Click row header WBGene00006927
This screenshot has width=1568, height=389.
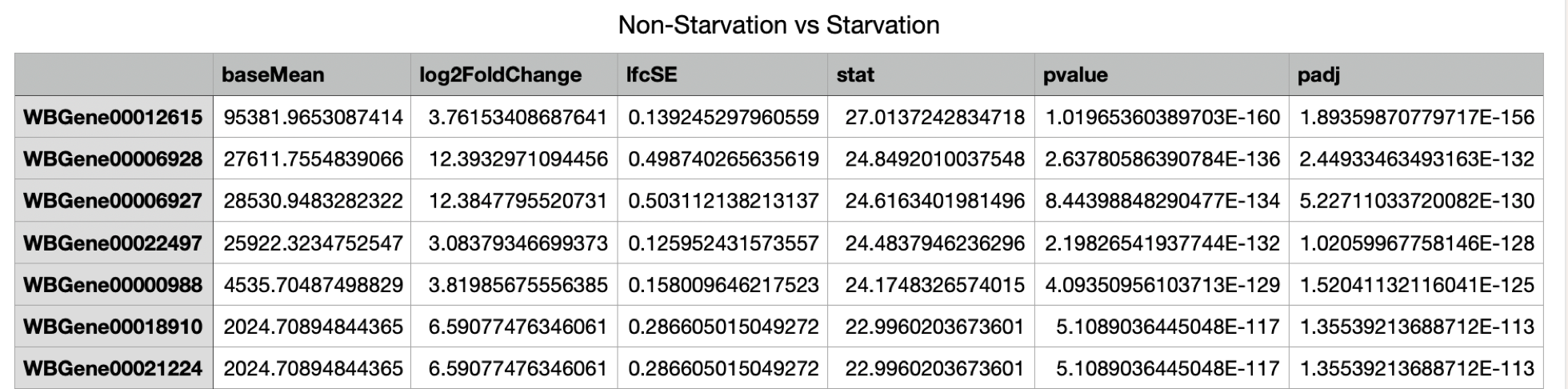(x=113, y=201)
